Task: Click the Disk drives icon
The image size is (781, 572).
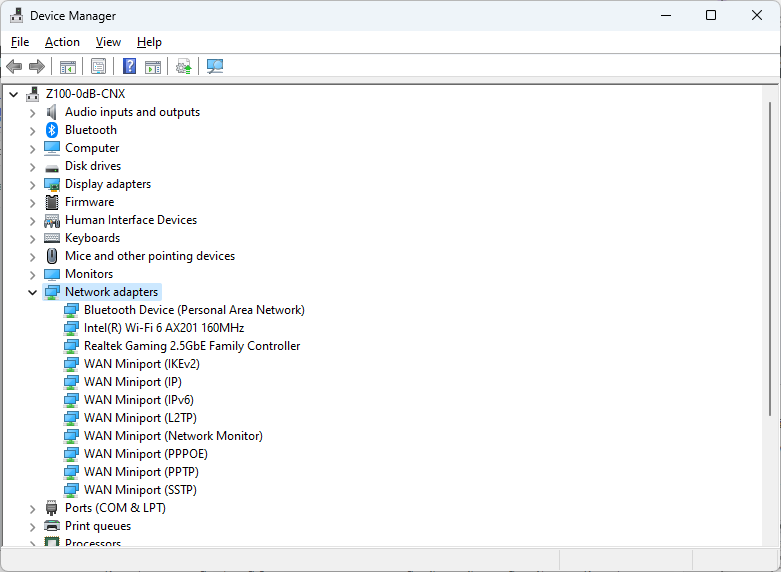Action: point(52,167)
